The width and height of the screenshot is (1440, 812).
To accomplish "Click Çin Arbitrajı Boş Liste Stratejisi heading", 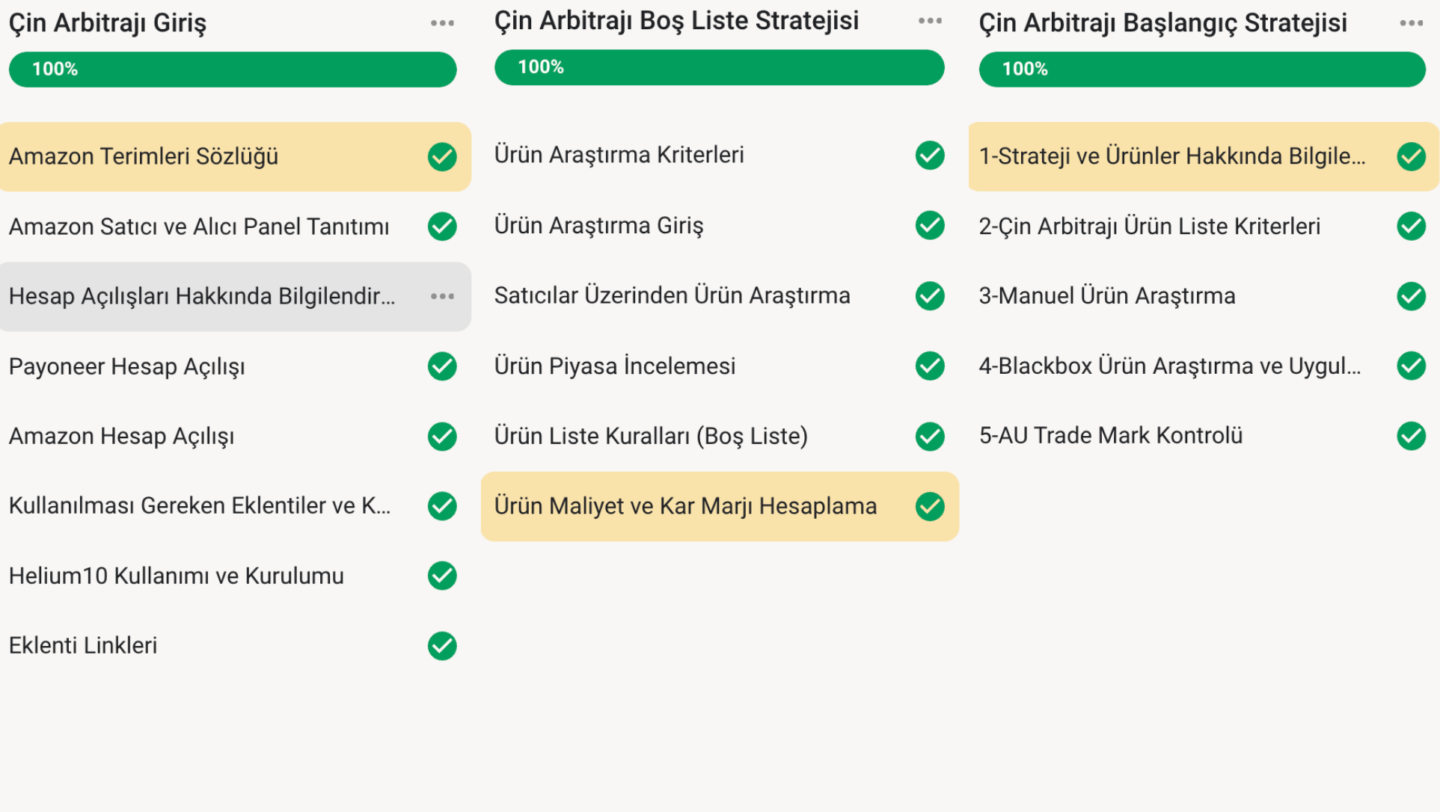I will pyautogui.click(x=677, y=21).
